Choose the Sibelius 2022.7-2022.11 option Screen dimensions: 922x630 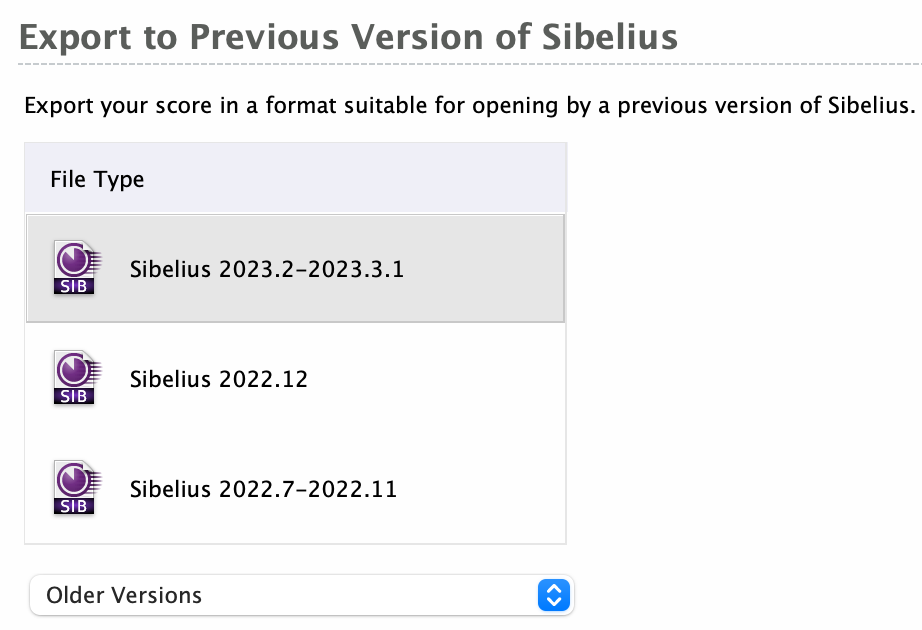click(262, 488)
